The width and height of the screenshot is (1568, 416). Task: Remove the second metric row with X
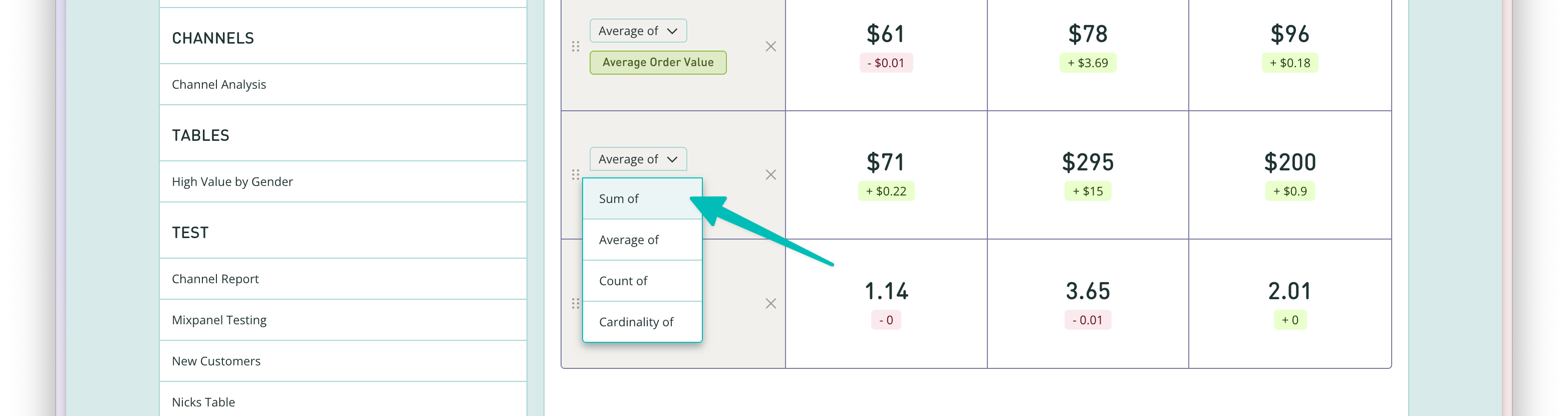pos(770,175)
